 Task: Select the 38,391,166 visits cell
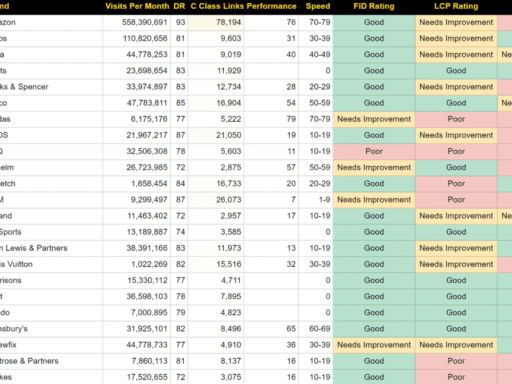pyautogui.click(x=137, y=248)
